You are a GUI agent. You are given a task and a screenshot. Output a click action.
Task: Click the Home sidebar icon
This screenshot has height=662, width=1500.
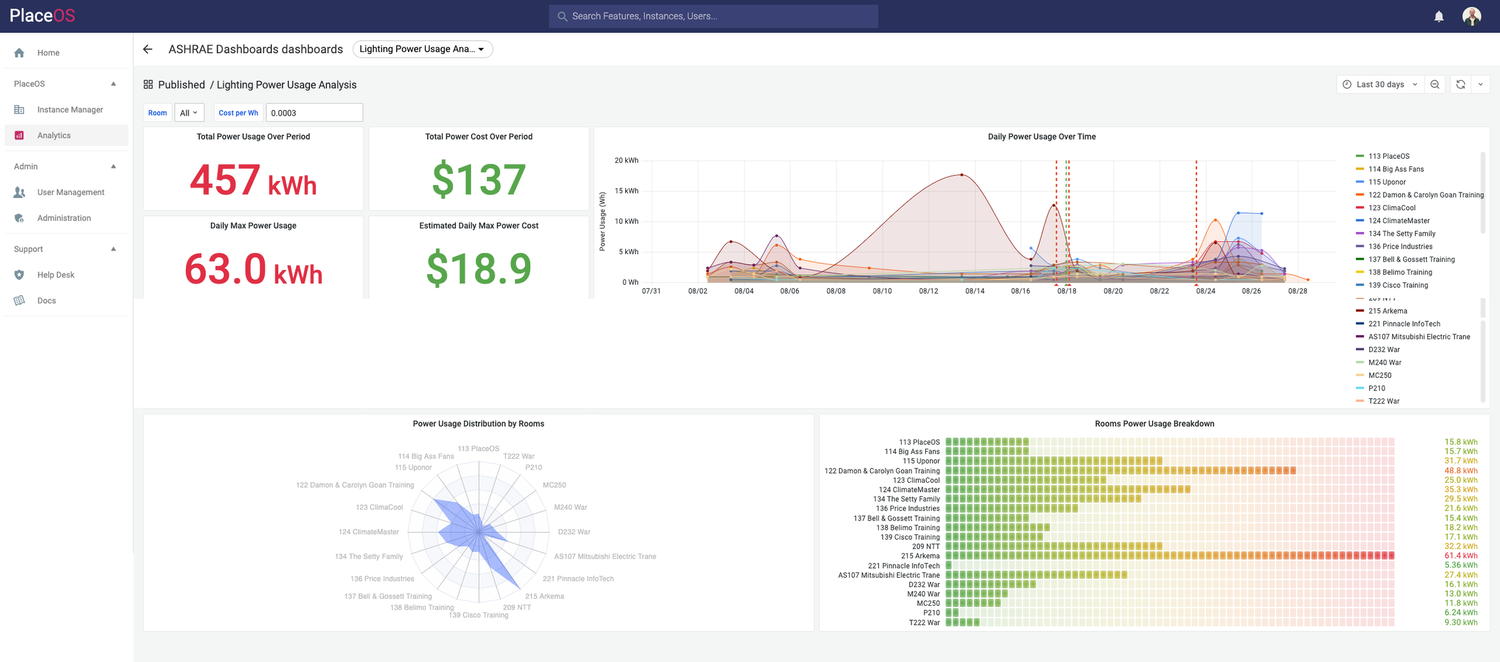(x=19, y=53)
